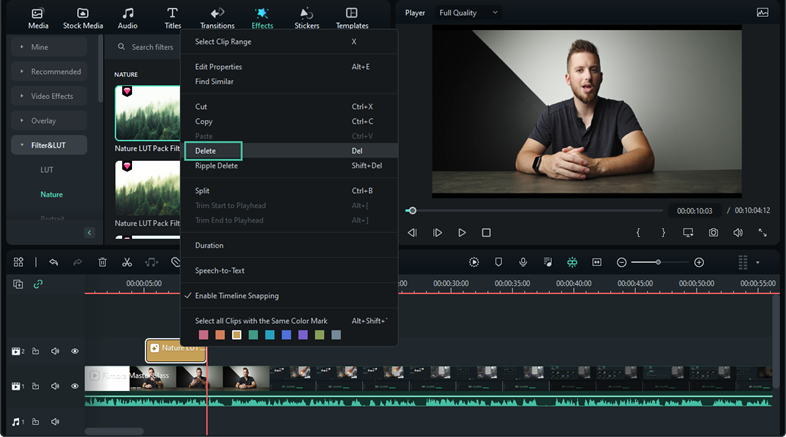The height and width of the screenshot is (437, 786).
Task: Choose Split in the context menu
Action: point(289,190)
